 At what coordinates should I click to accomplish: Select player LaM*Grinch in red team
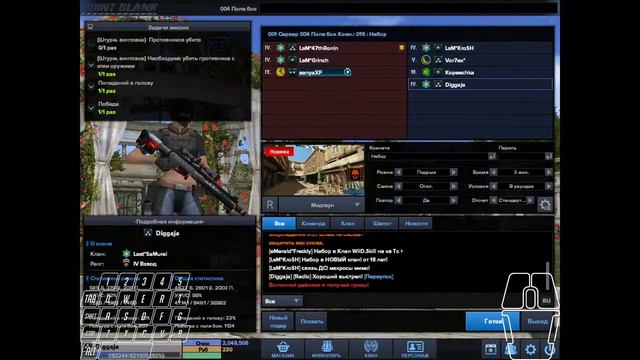pos(334,60)
